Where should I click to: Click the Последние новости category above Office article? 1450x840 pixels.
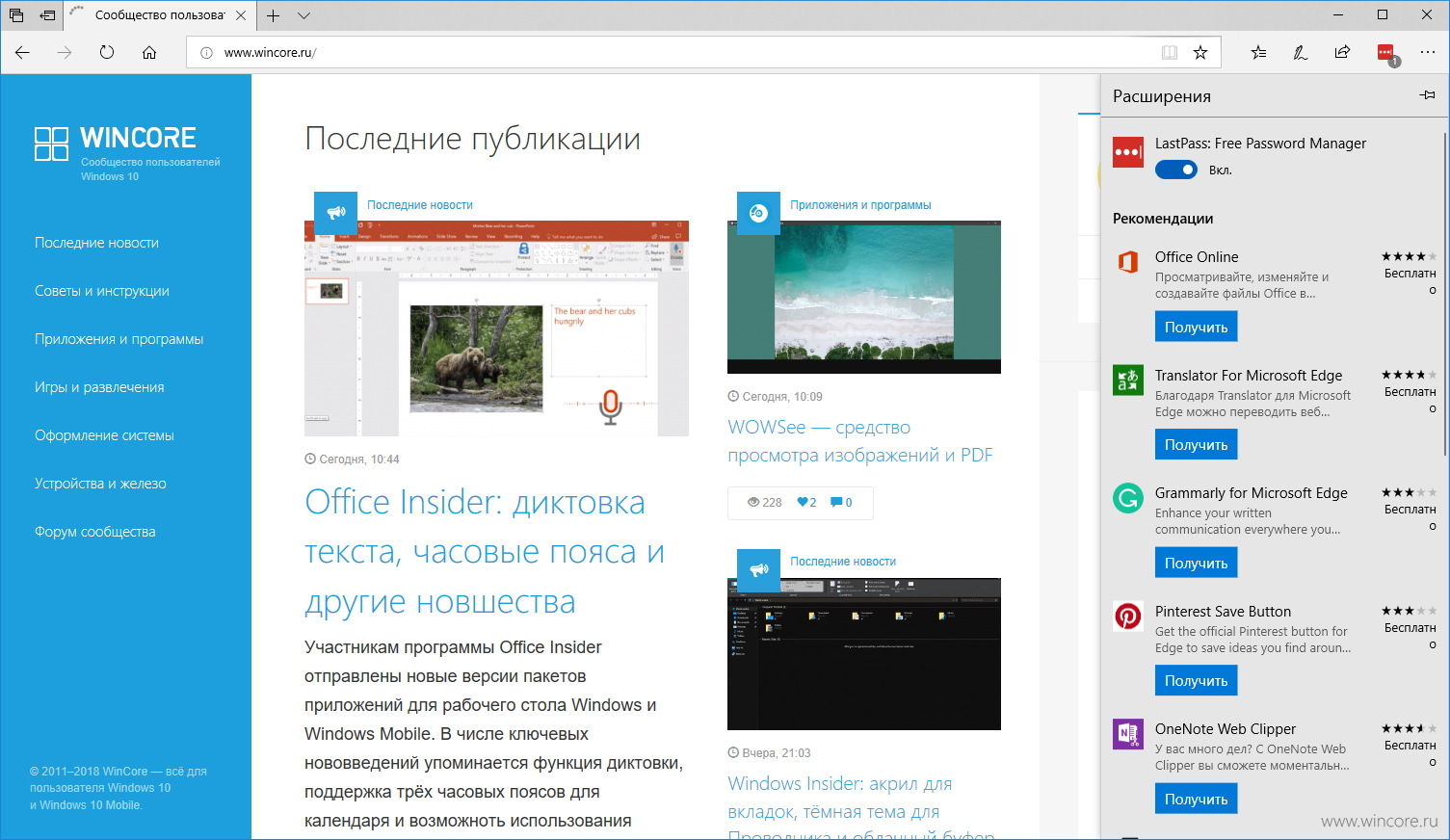coord(420,205)
